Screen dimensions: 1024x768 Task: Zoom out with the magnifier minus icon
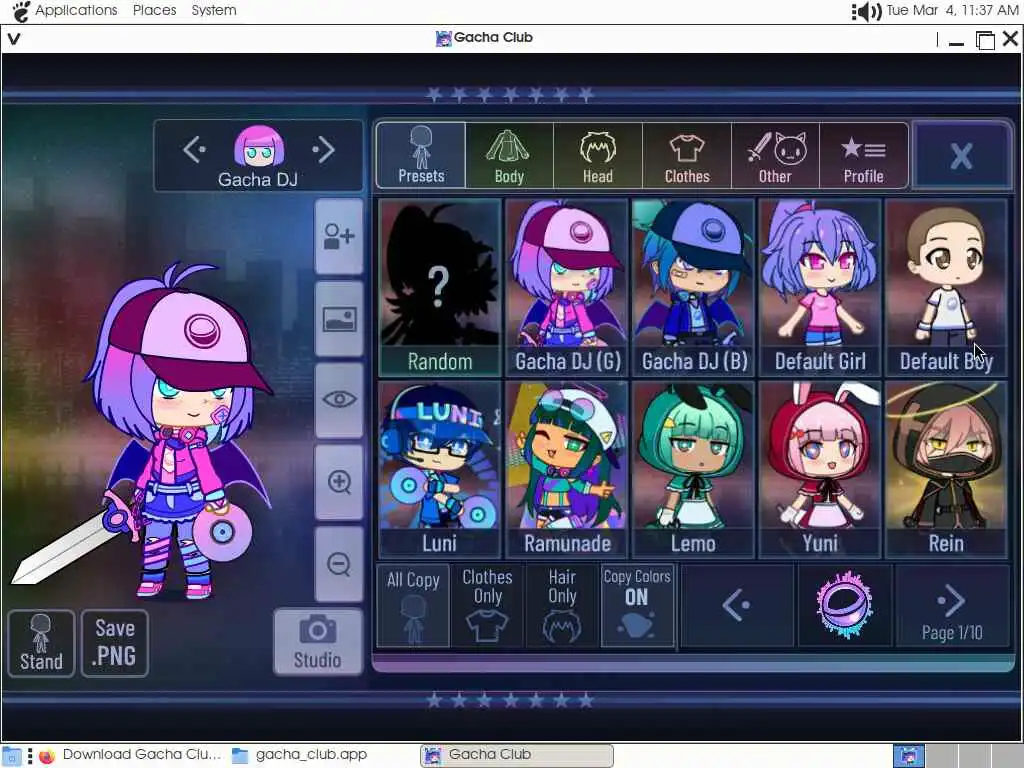coord(339,564)
